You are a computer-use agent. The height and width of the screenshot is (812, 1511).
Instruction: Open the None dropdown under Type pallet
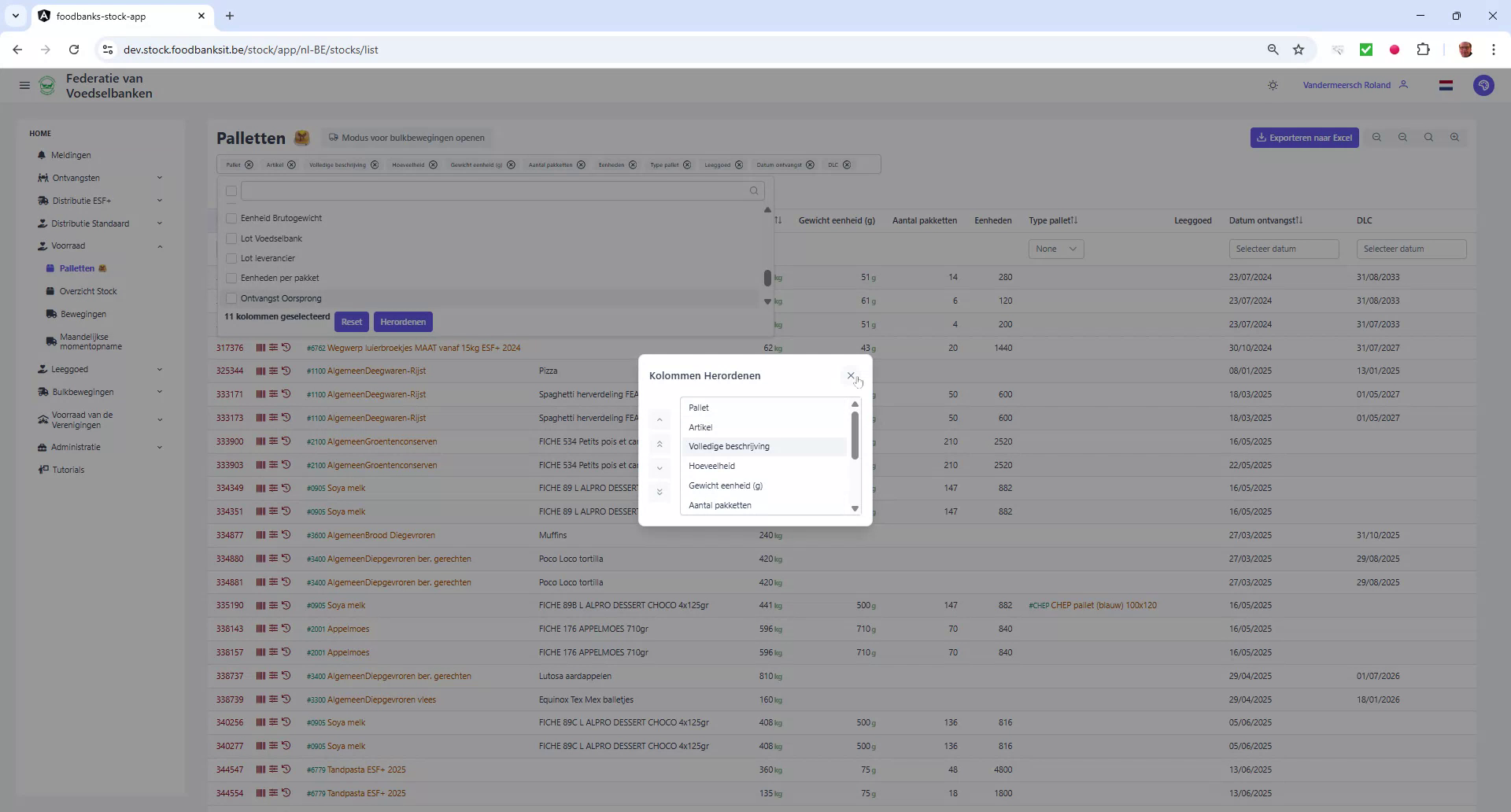pyautogui.click(x=1056, y=249)
